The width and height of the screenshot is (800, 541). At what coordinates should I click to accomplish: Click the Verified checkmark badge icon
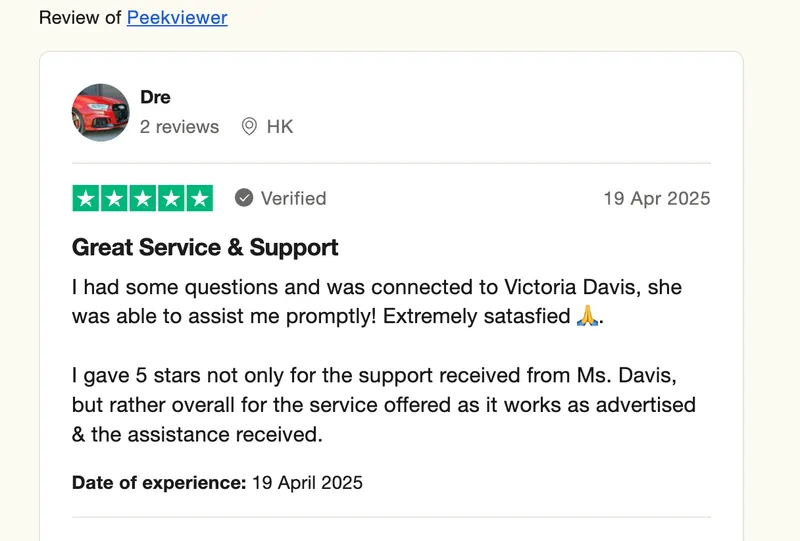click(x=244, y=198)
